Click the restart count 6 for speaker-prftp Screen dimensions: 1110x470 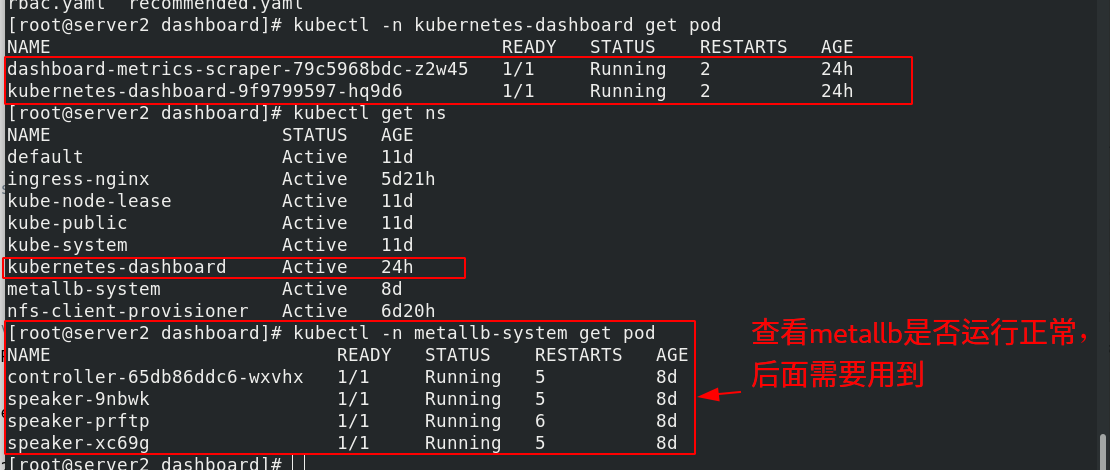[540, 421]
